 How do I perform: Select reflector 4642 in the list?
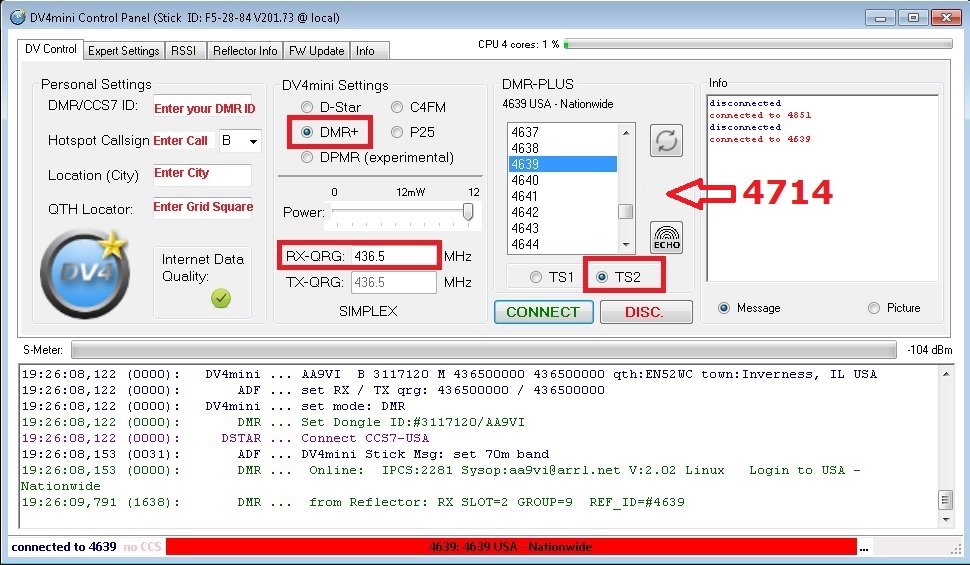click(562, 212)
